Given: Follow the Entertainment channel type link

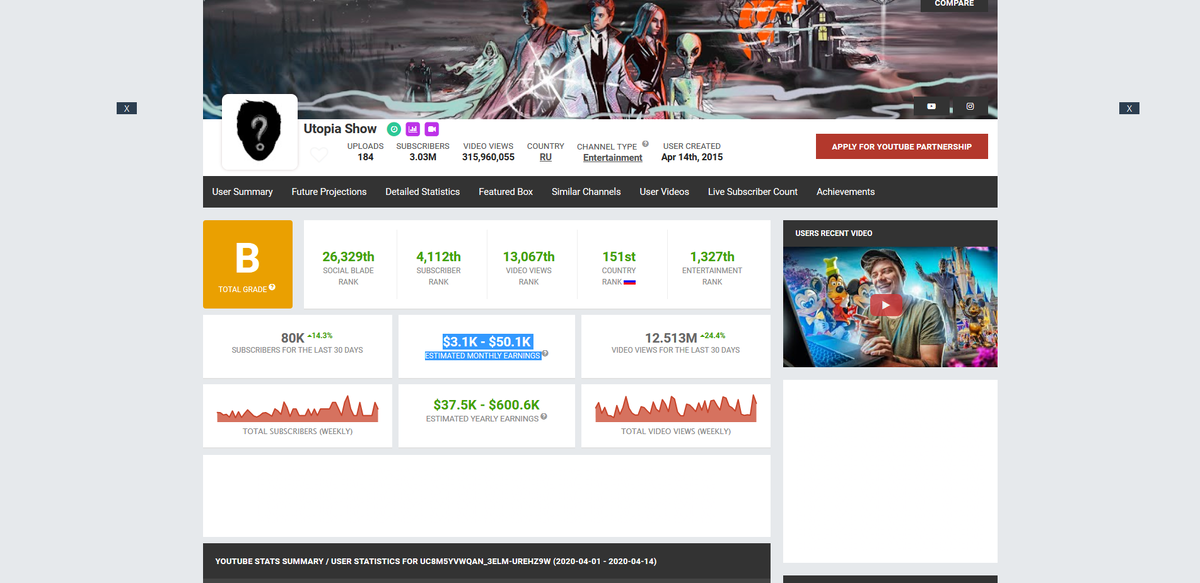Looking at the screenshot, I should point(613,158).
